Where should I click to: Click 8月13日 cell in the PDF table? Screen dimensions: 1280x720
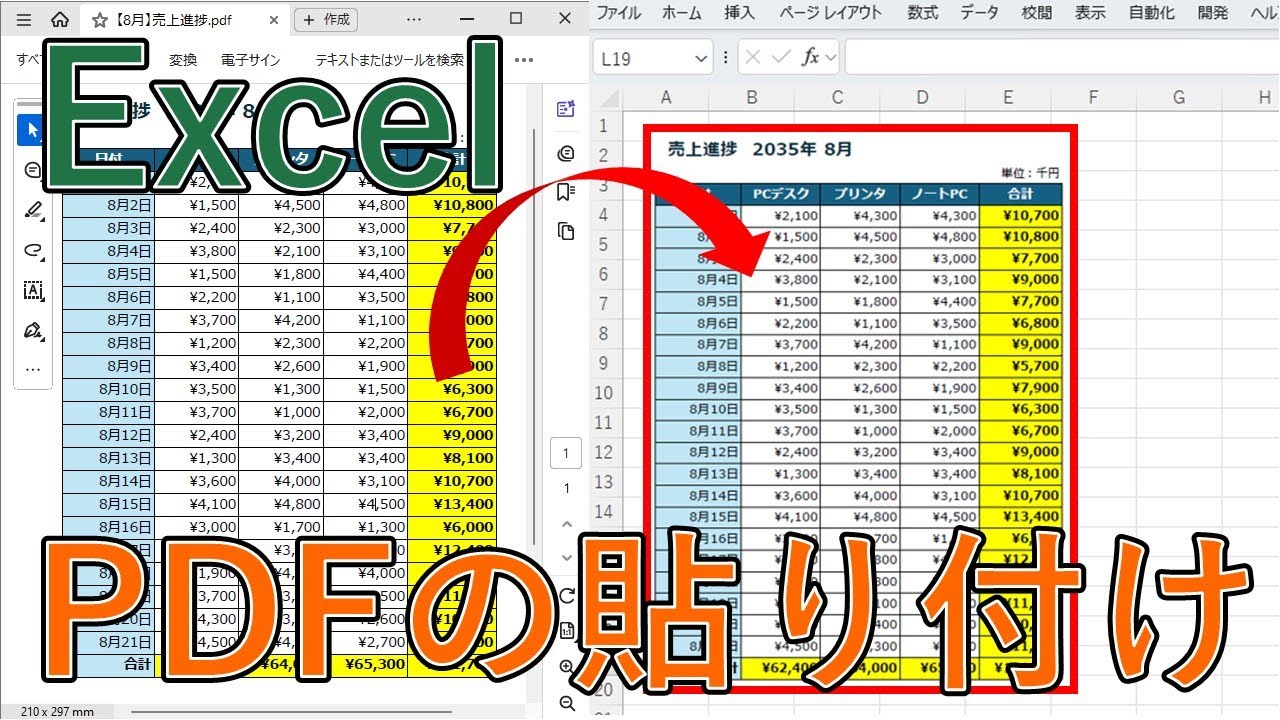pyautogui.click(x=109, y=458)
